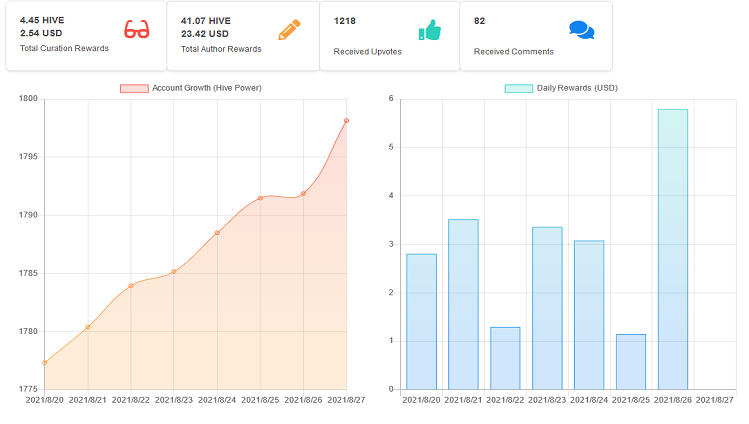Click the 82 comments count
The width and height of the screenshot is (749, 424).
(x=479, y=21)
